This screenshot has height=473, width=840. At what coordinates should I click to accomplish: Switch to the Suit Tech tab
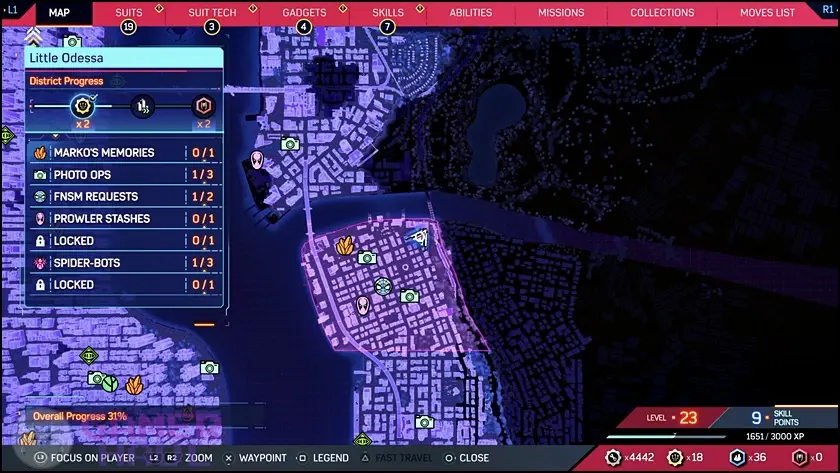pyautogui.click(x=212, y=12)
